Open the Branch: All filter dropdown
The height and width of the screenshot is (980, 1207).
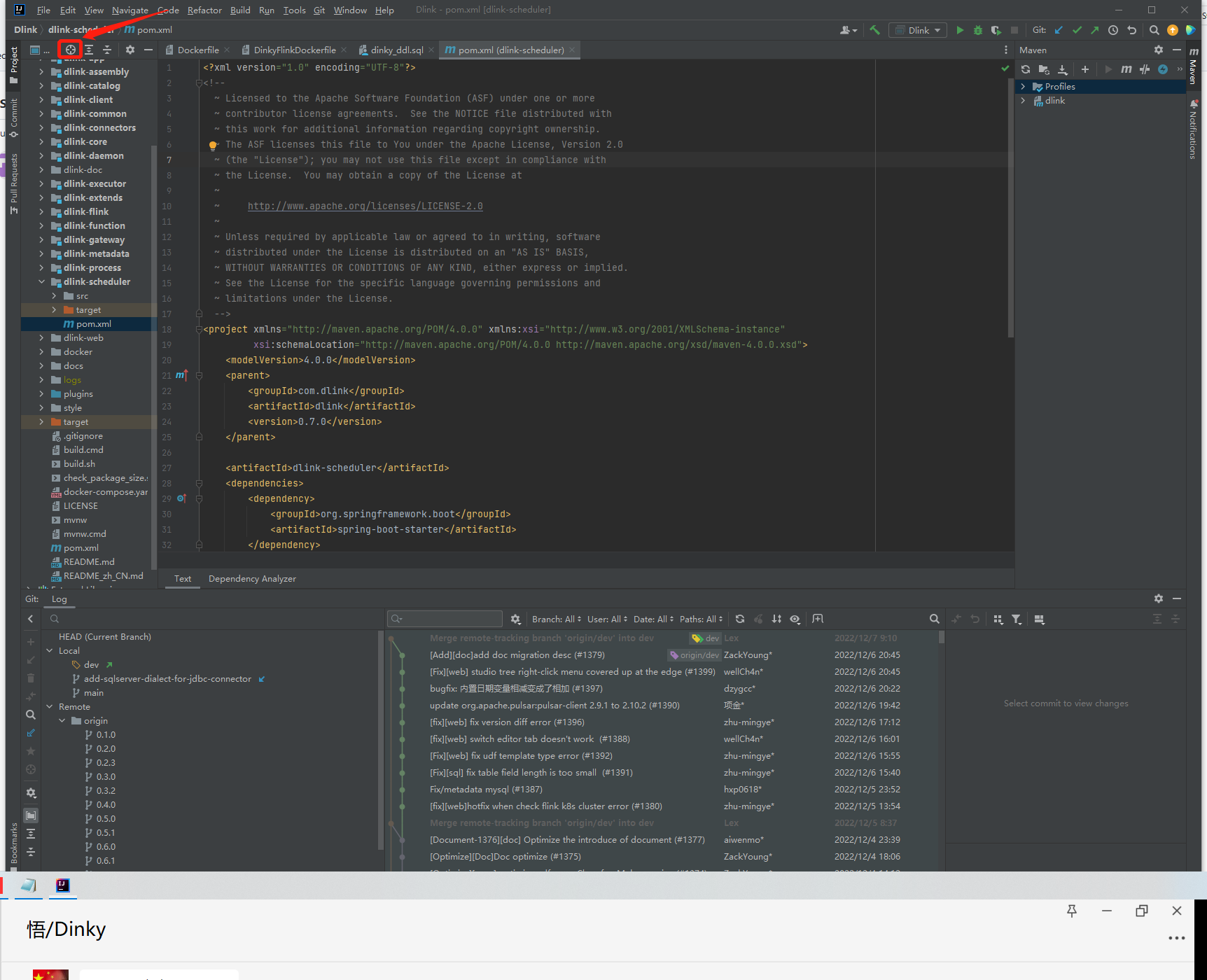(x=555, y=619)
